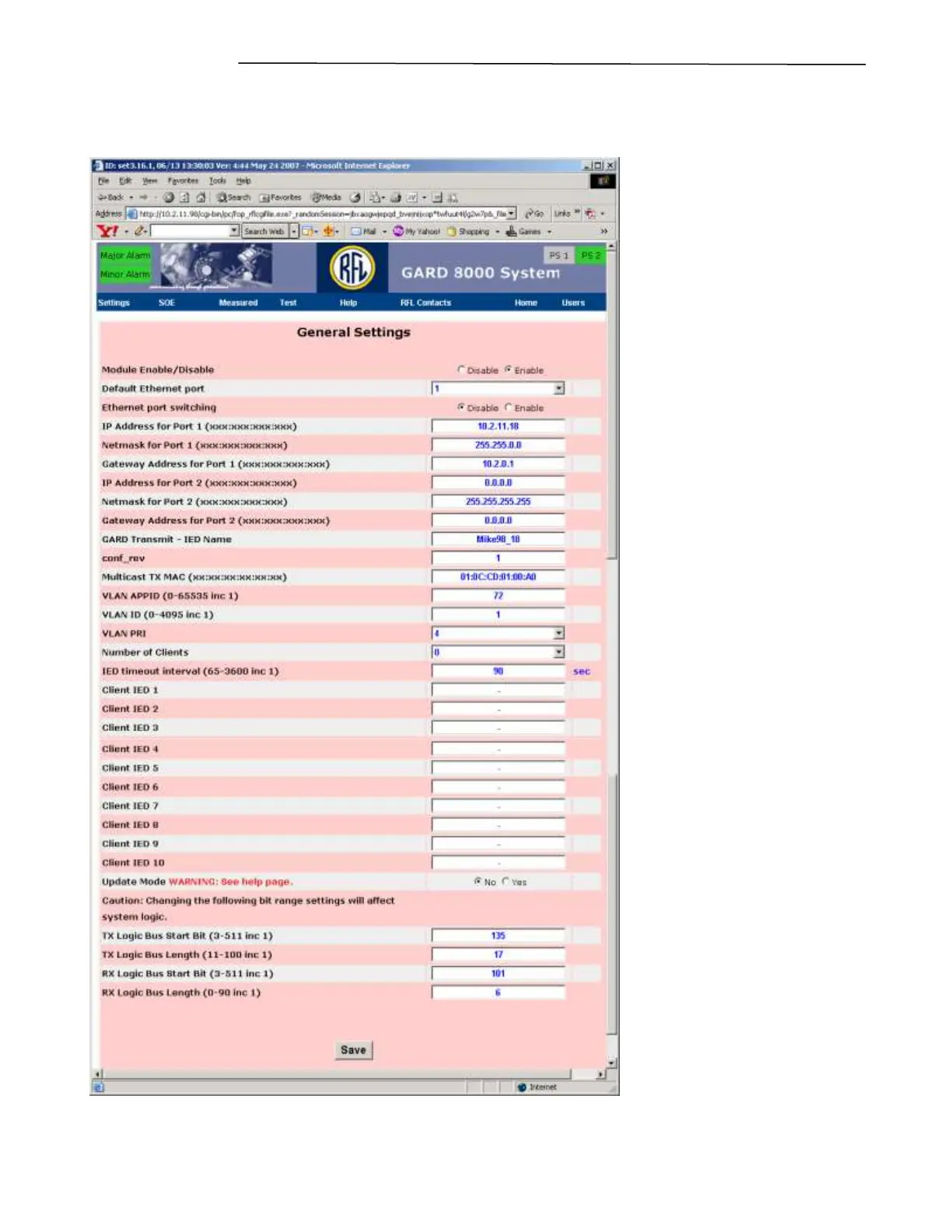Click the RFL logo in the banner
Viewport: 952px width, 1232px height.
point(352,268)
